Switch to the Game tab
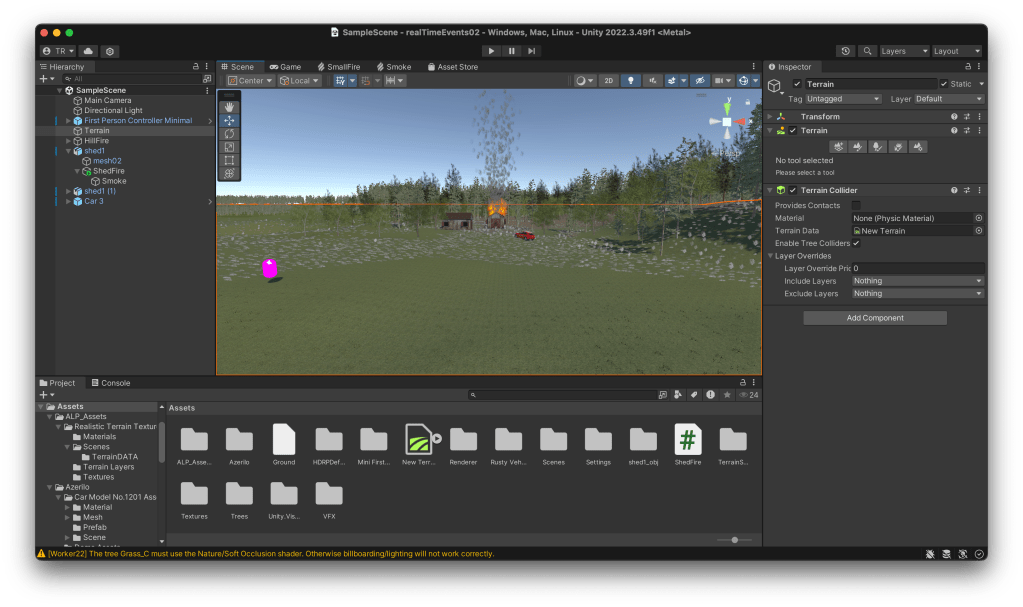1023x607 pixels. click(285, 67)
